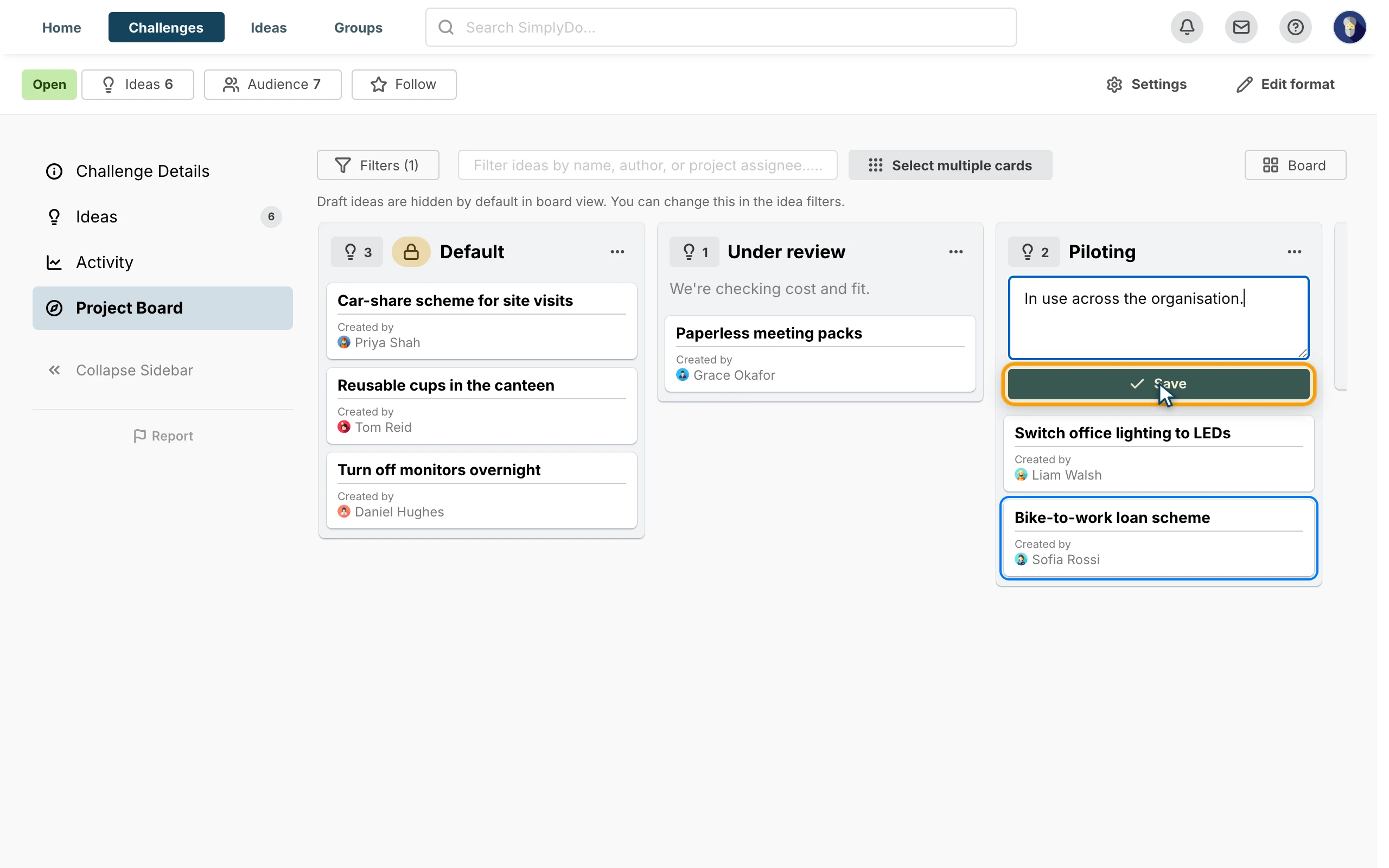1389x868 pixels.
Task: Open the Under review column options menu
Action: [955, 251]
